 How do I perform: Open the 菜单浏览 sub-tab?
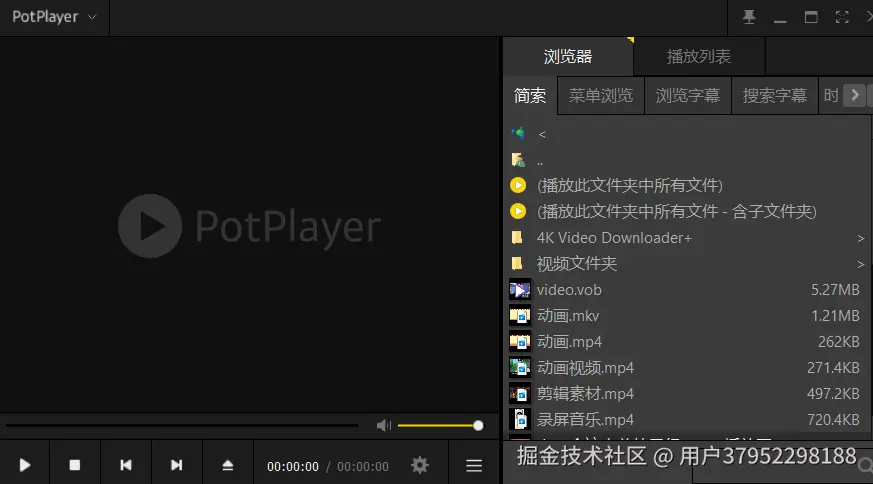tap(601, 96)
